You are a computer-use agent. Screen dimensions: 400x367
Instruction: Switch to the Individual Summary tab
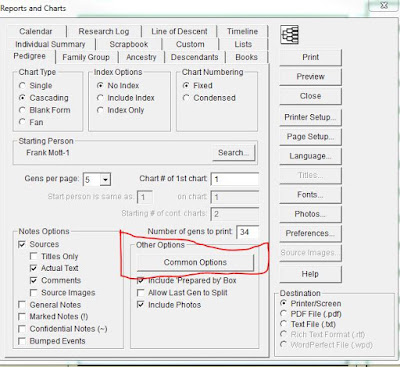click(x=50, y=44)
